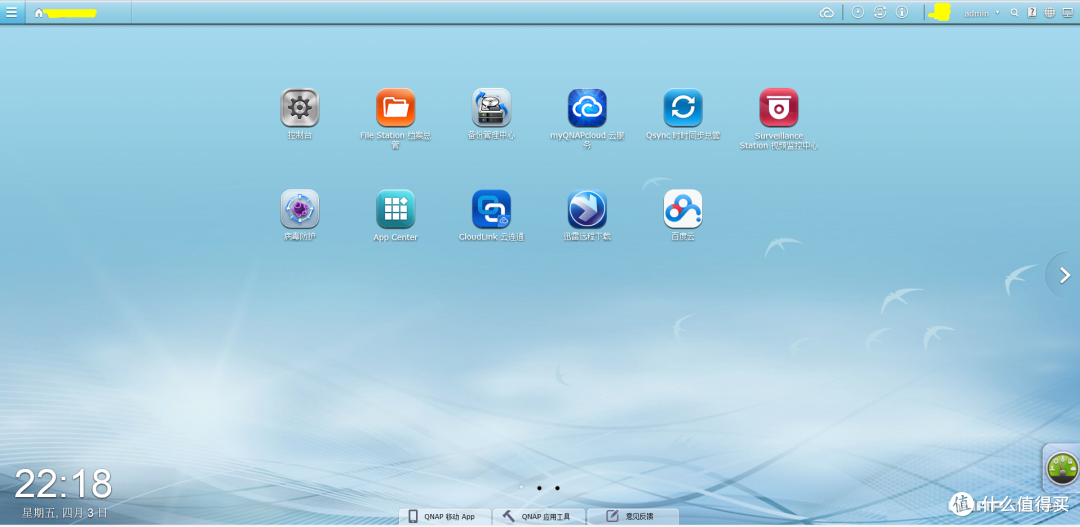Open 备份管理中心 backup manager
Screen dimensions: 1080x527
coord(491,107)
